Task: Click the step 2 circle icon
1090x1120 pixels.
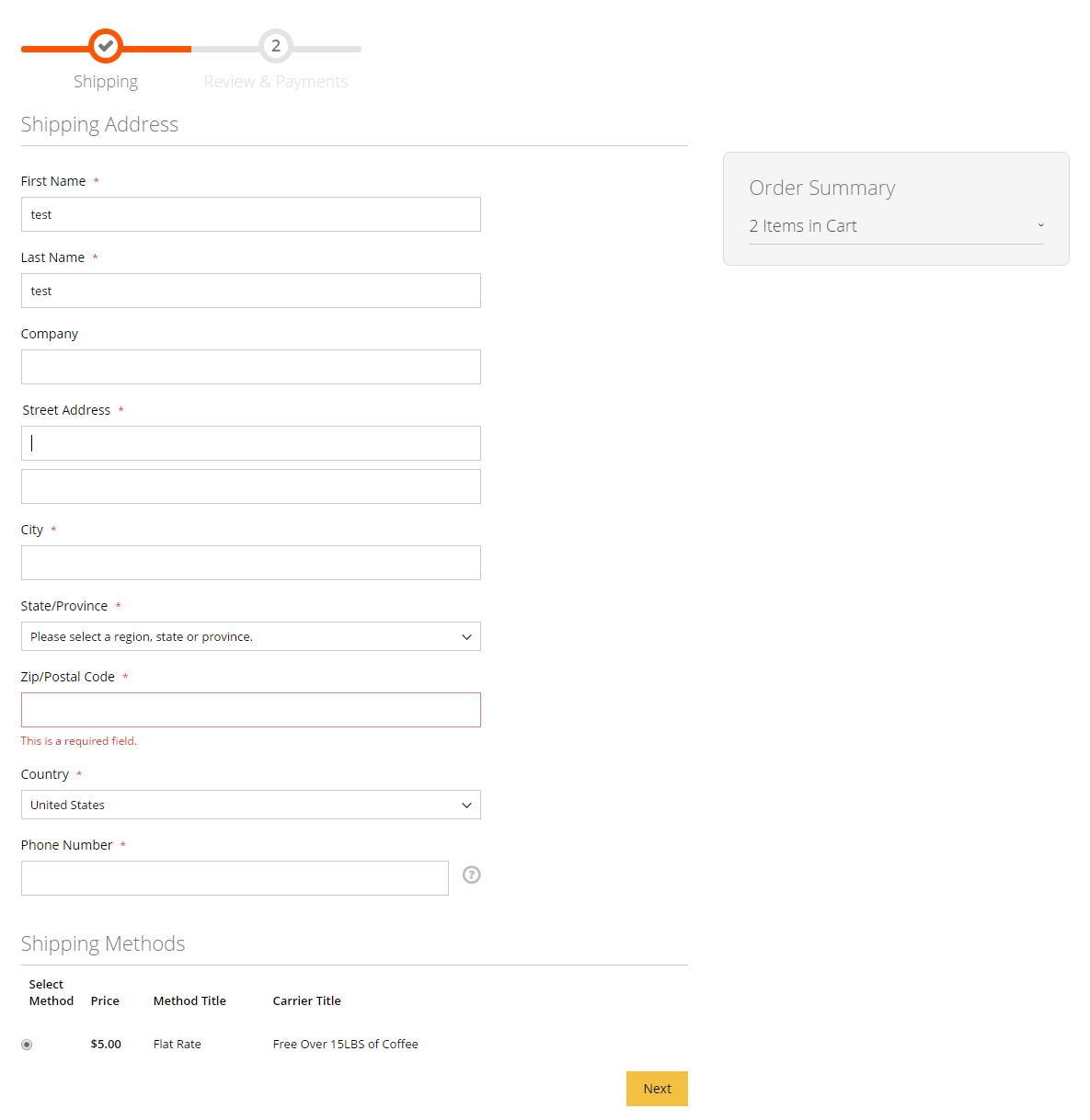Action: (275, 46)
